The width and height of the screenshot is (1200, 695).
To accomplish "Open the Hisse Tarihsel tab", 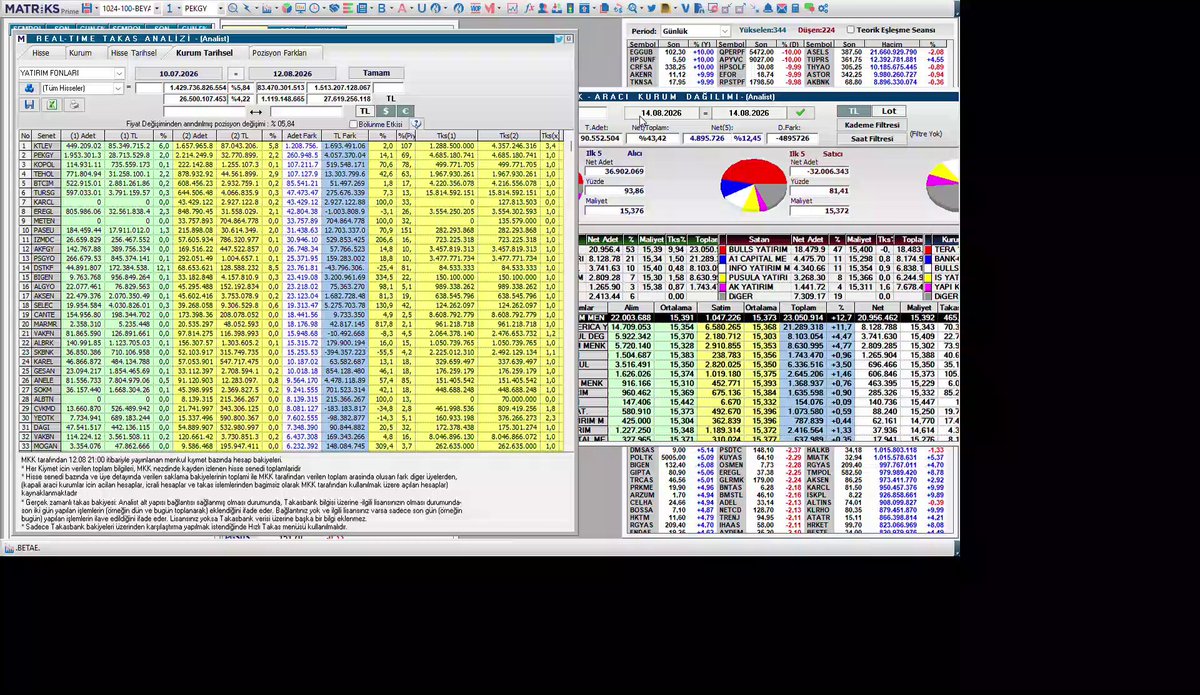I will [x=134, y=52].
